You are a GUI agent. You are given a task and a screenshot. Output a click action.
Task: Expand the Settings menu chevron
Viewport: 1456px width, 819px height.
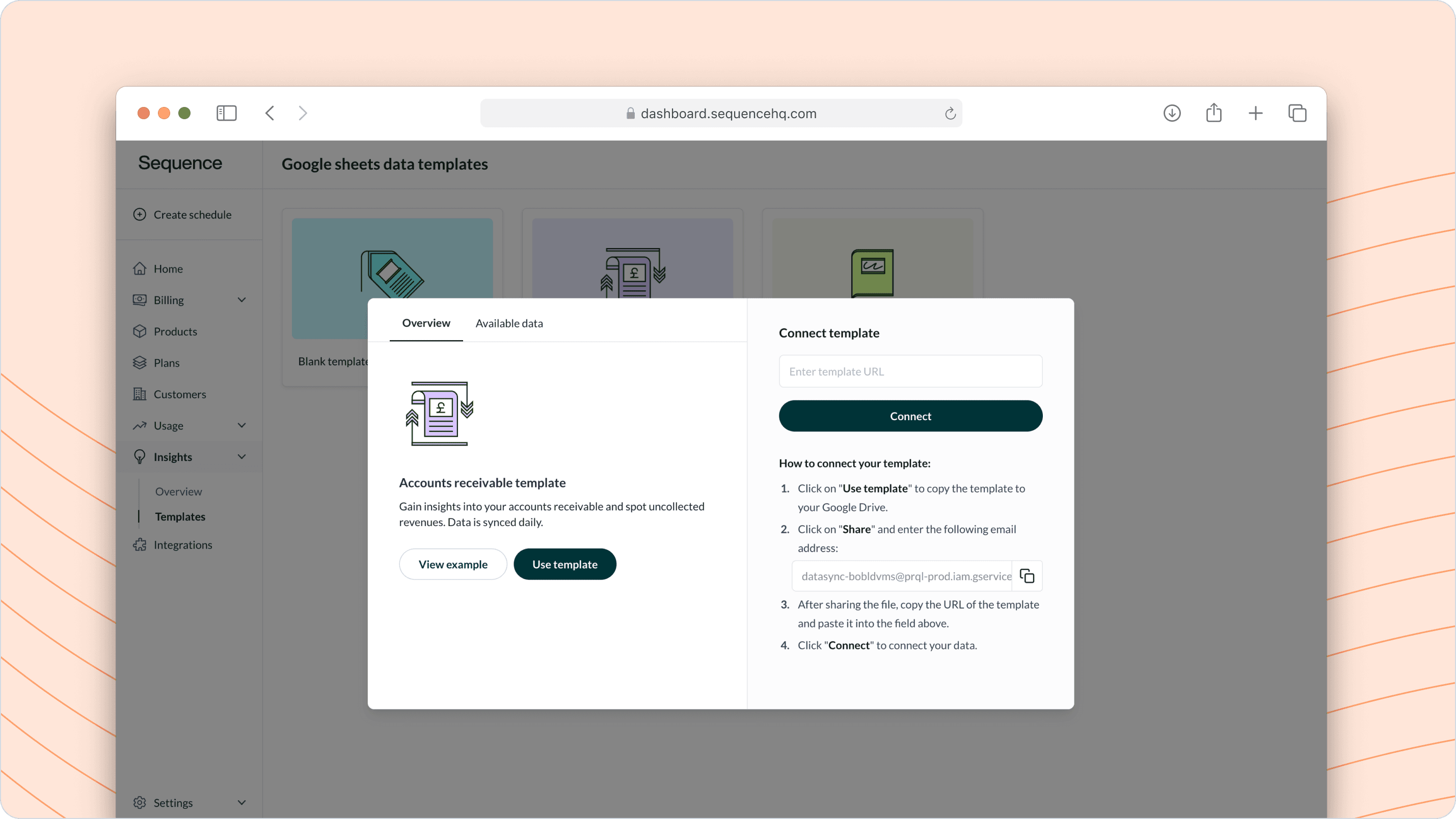click(242, 803)
